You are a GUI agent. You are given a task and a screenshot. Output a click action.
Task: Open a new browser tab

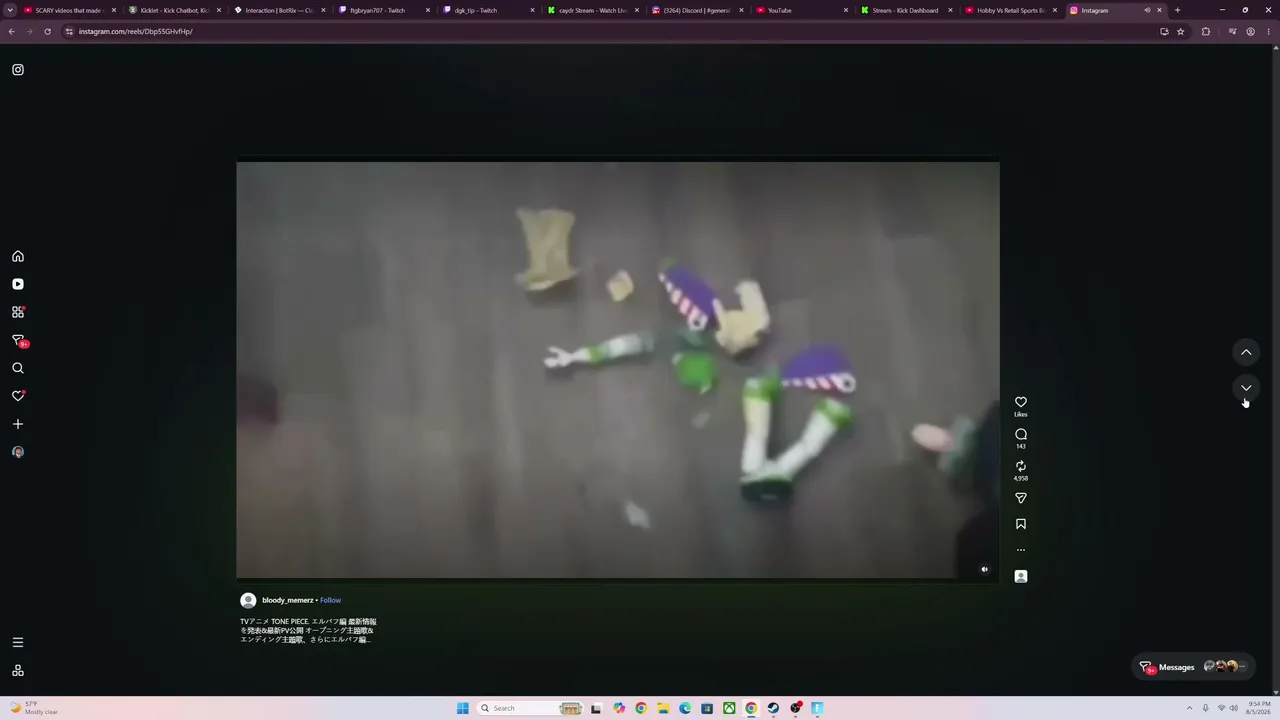[x=1177, y=10]
